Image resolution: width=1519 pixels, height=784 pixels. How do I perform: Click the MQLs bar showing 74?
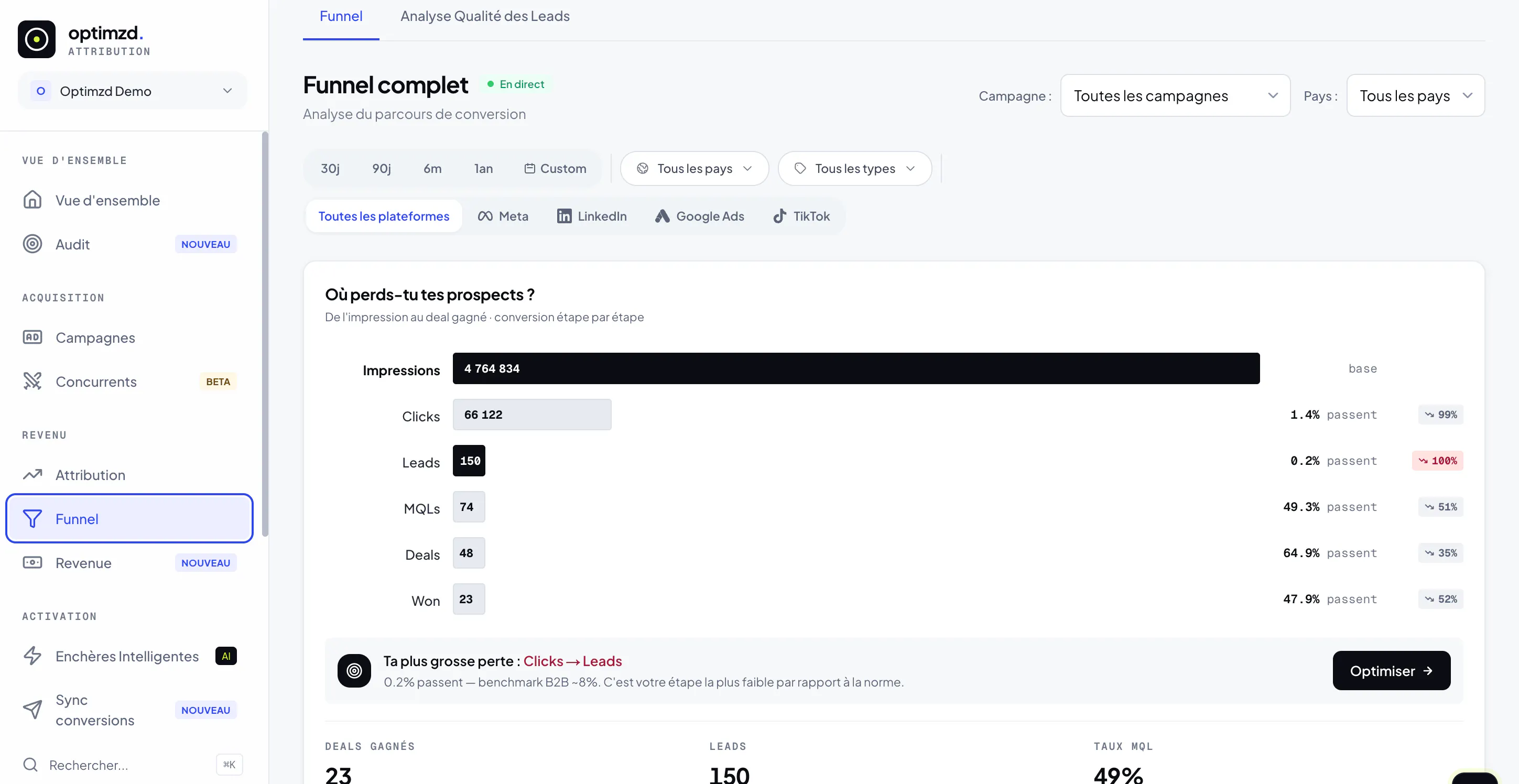(x=469, y=507)
